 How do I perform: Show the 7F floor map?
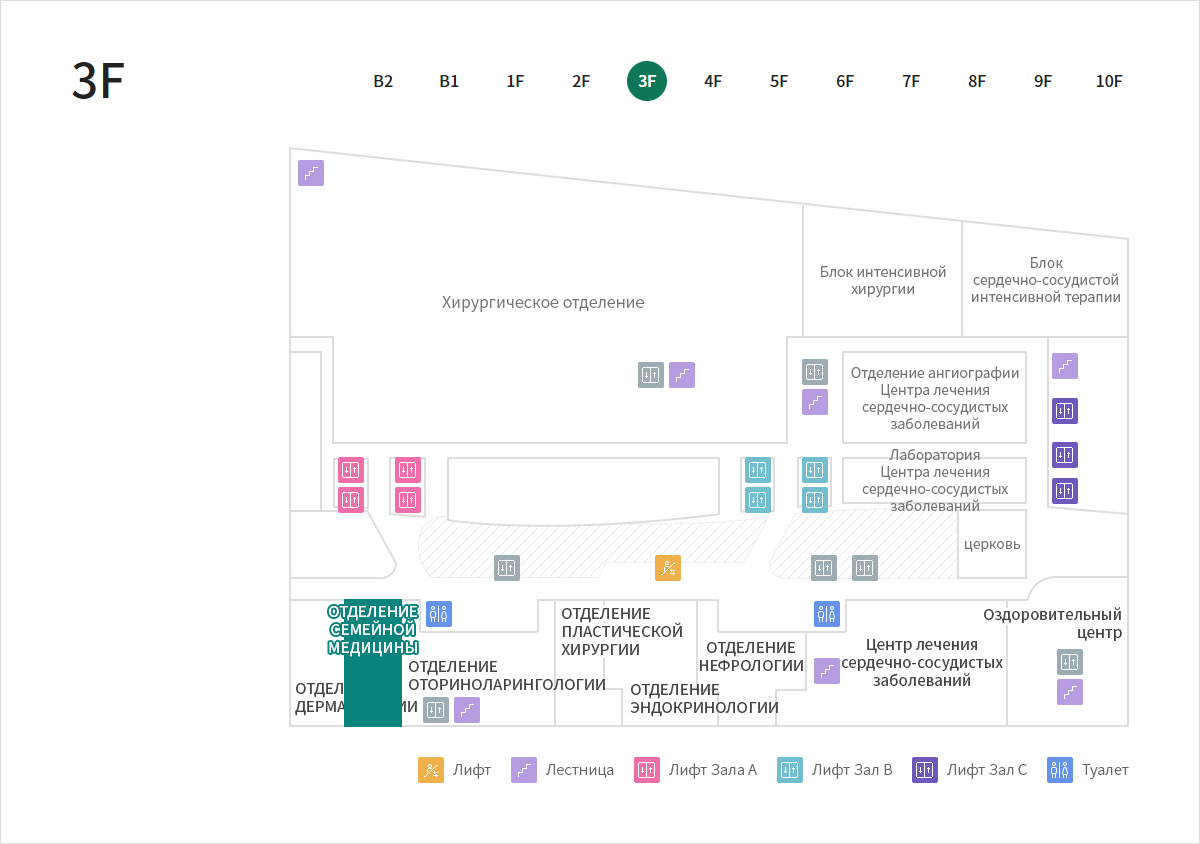tap(911, 81)
